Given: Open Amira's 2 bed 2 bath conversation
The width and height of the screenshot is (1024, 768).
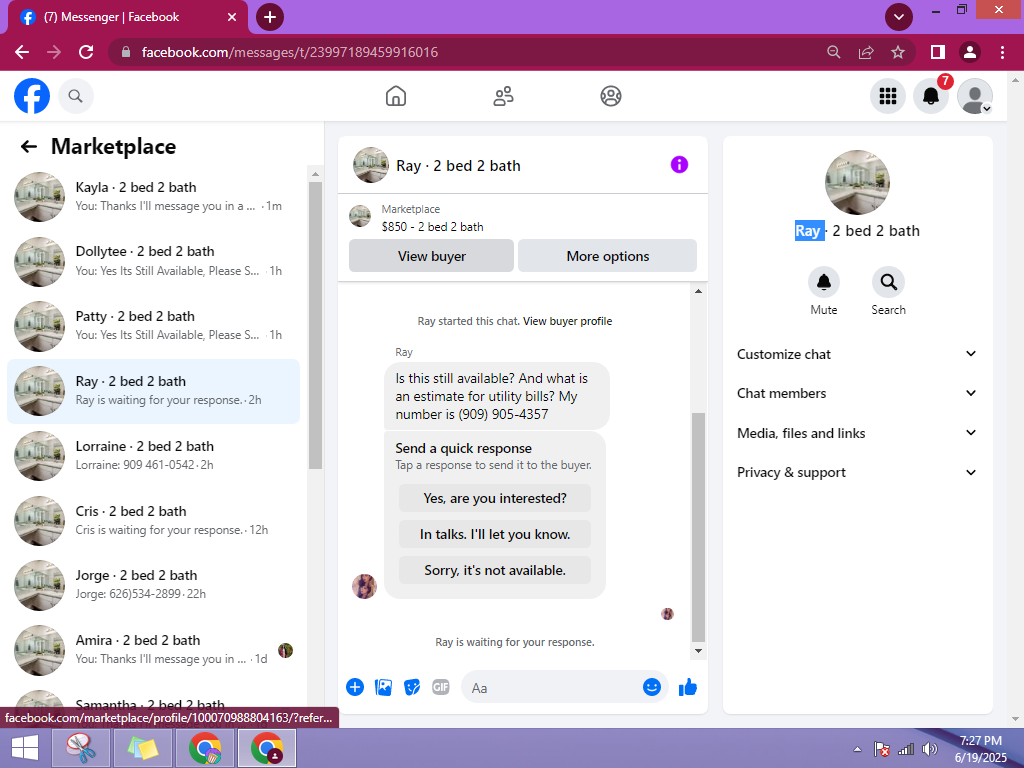Looking at the screenshot, I should tap(153, 650).
